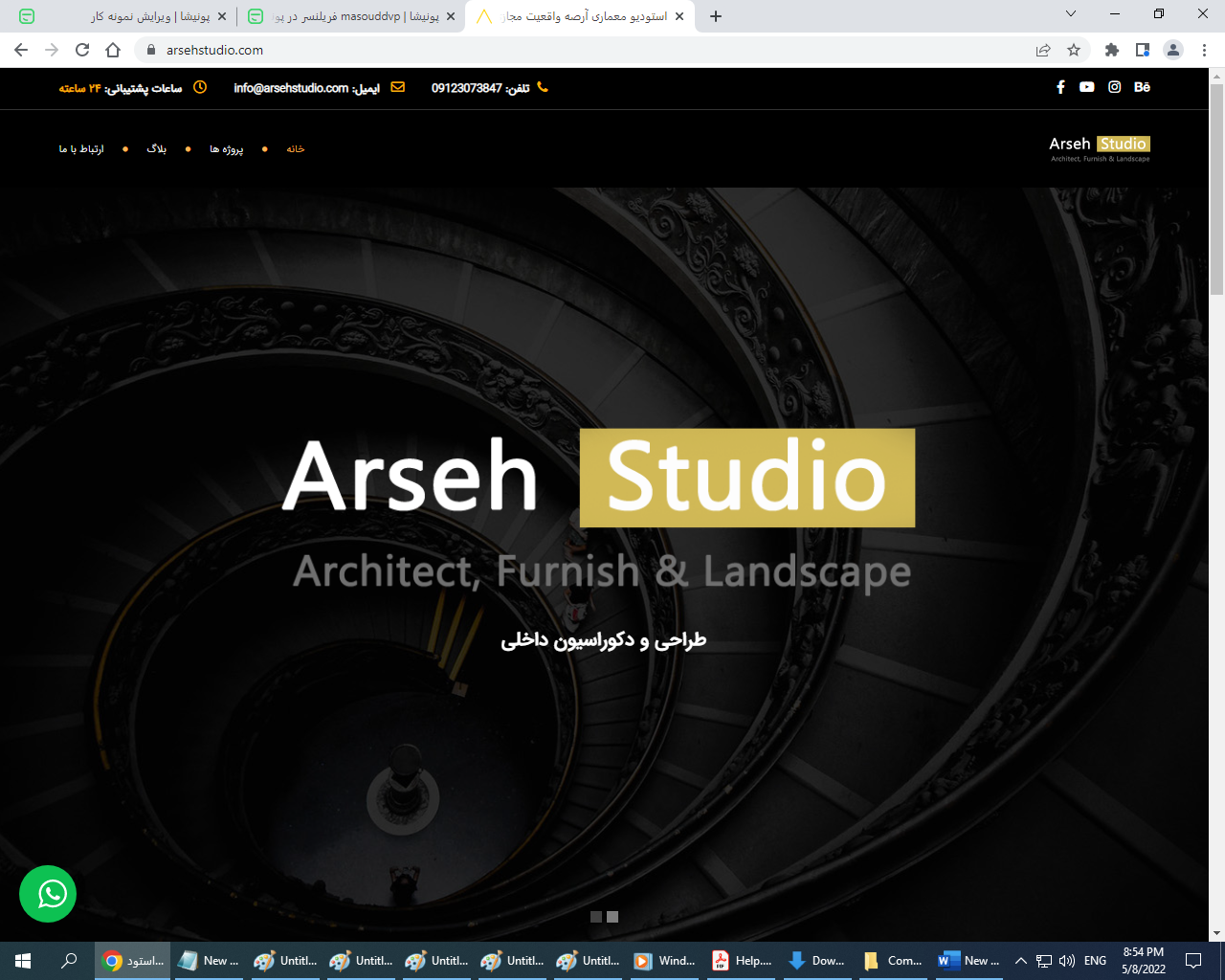Open the Windows Start menu

(23, 961)
